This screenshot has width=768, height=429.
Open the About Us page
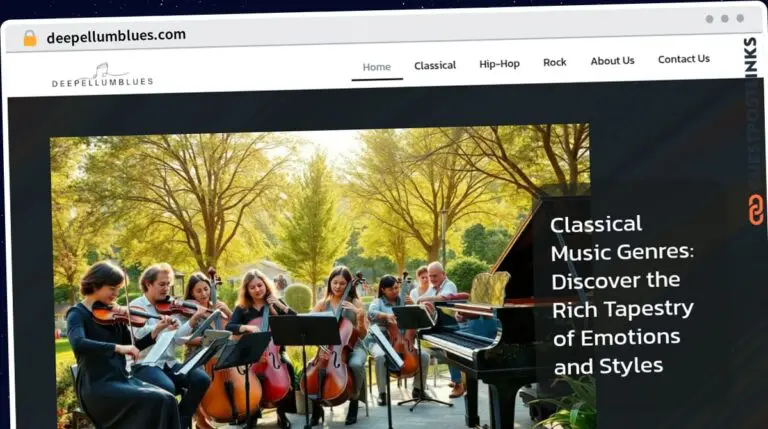point(612,61)
